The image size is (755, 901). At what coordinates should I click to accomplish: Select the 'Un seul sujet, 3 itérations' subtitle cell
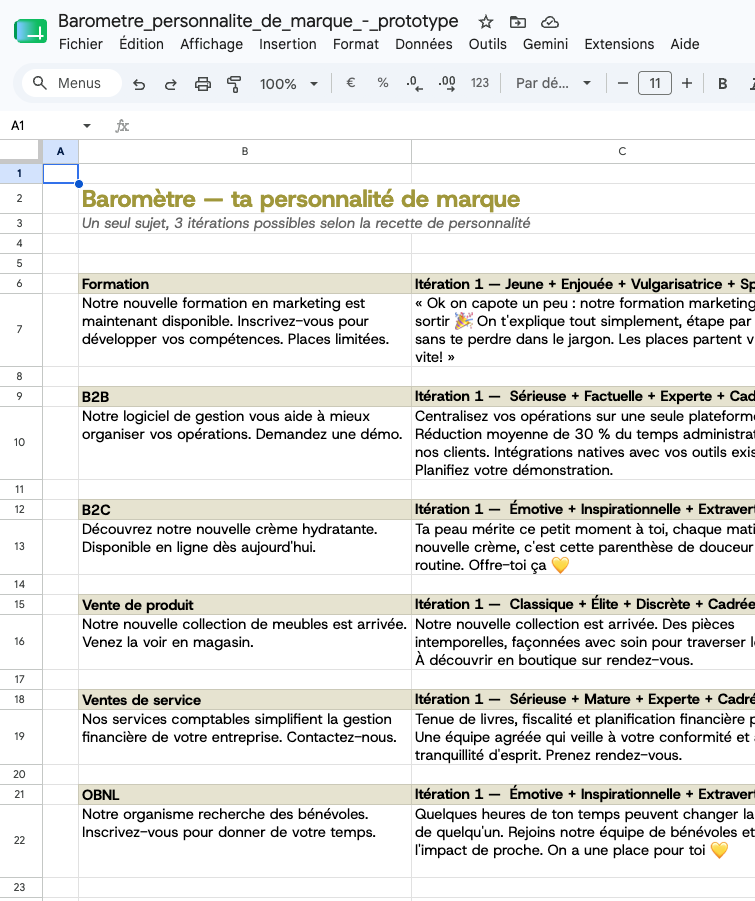point(245,224)
